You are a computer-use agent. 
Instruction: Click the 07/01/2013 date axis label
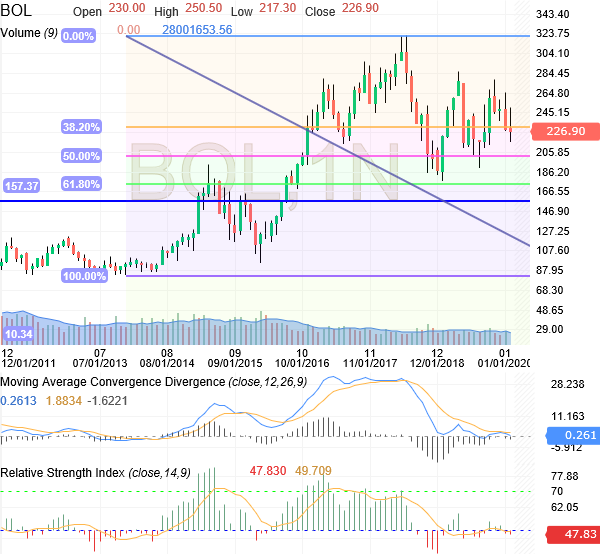[x=100, y=363]
